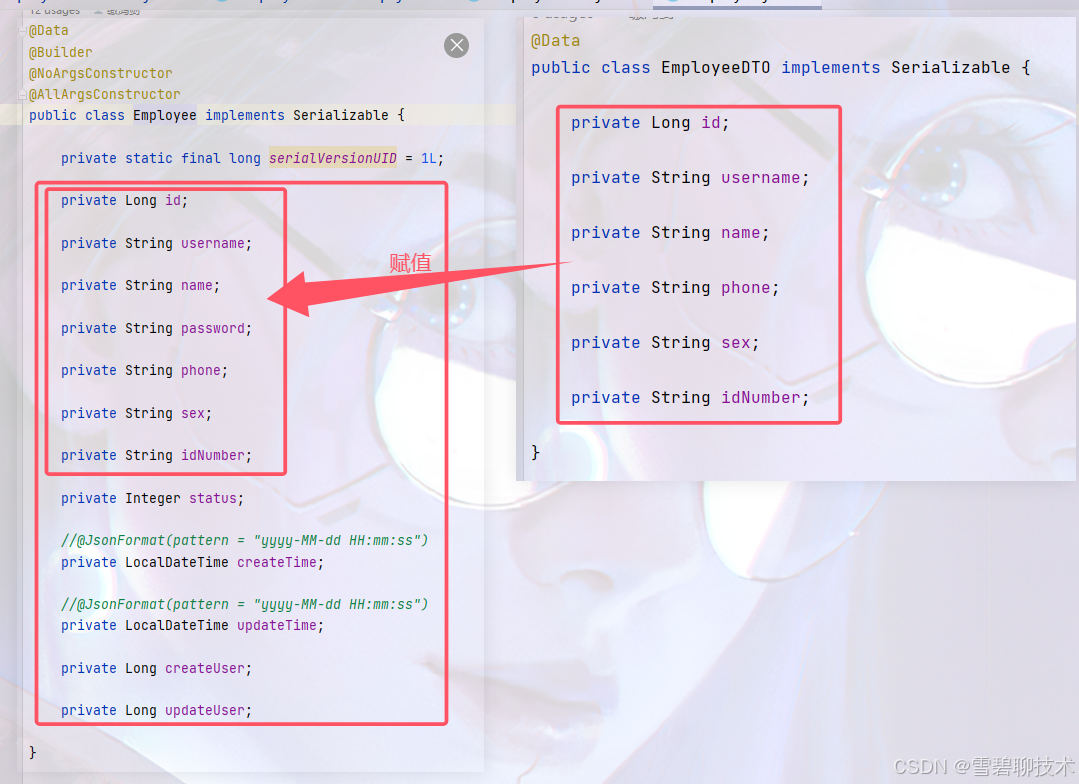Click the @Builder annotation

point(60,51)
